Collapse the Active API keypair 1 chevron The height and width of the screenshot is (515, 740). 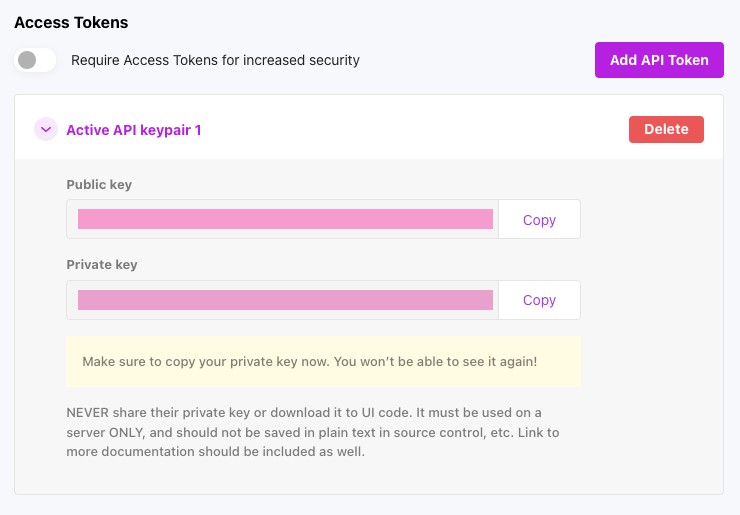46,129
